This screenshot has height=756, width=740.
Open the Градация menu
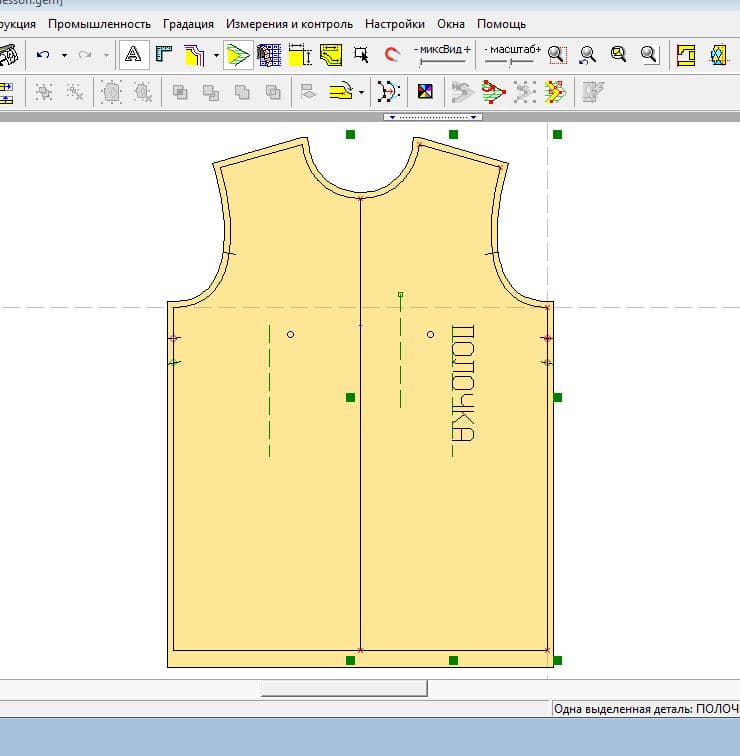188,24
